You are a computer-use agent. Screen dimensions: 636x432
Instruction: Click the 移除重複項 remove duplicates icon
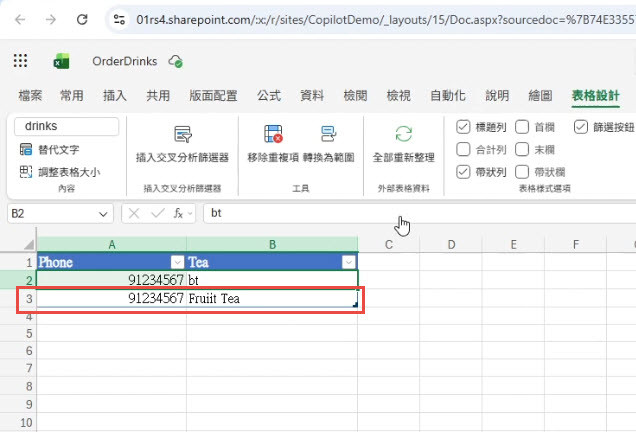click(x=273, y=134)
